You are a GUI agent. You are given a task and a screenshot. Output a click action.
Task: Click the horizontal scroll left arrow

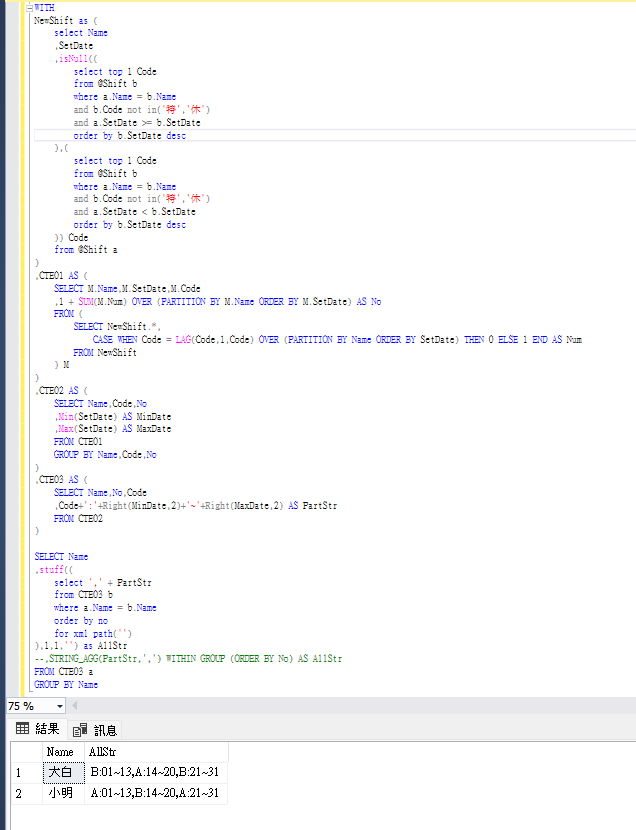[75, 706]
